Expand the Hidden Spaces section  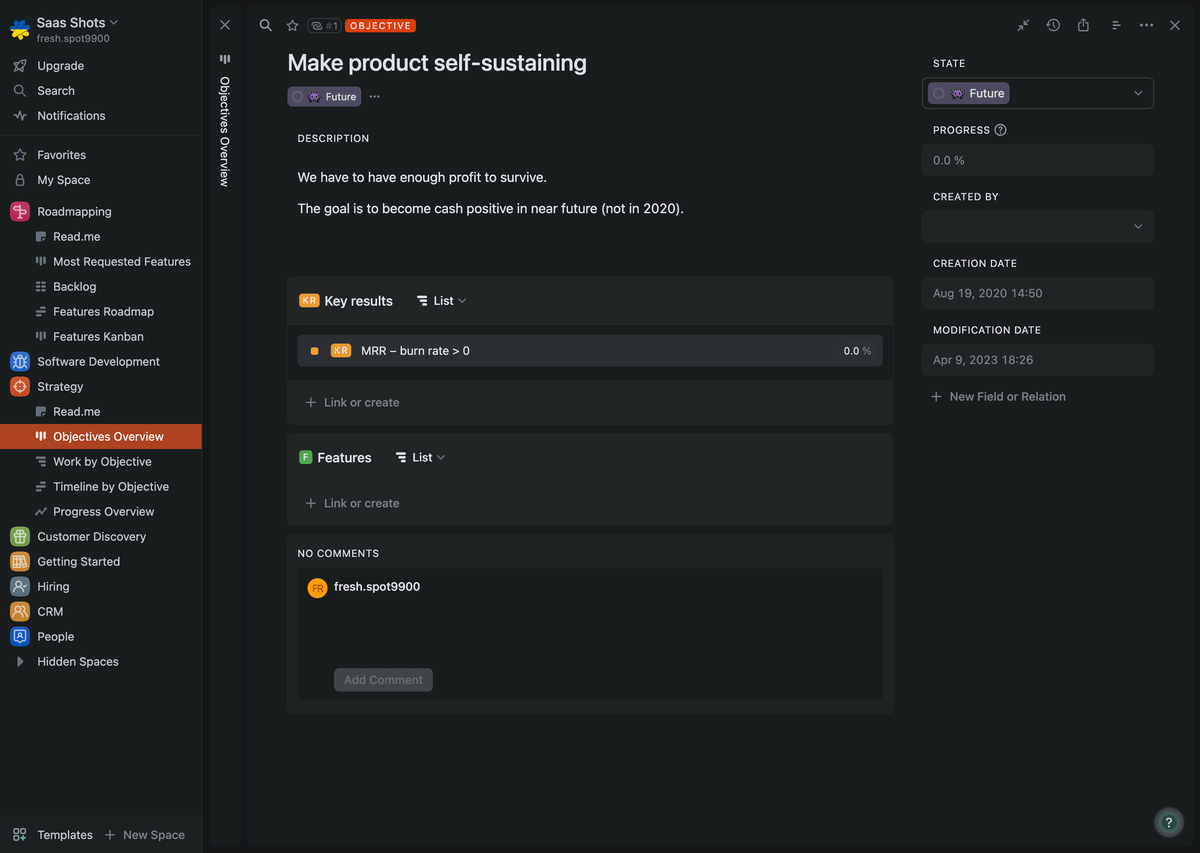19,662
